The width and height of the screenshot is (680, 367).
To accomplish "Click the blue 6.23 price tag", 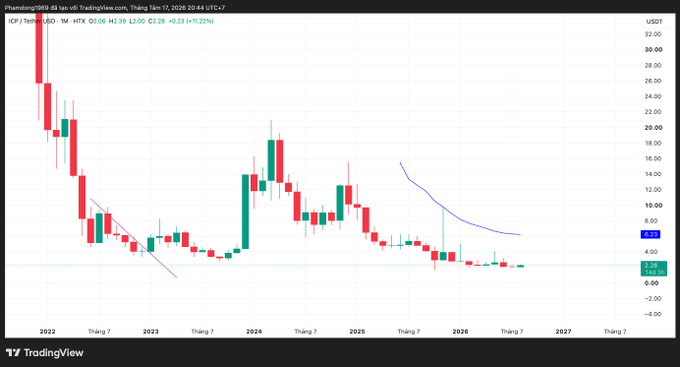I will tap(651, 234).
